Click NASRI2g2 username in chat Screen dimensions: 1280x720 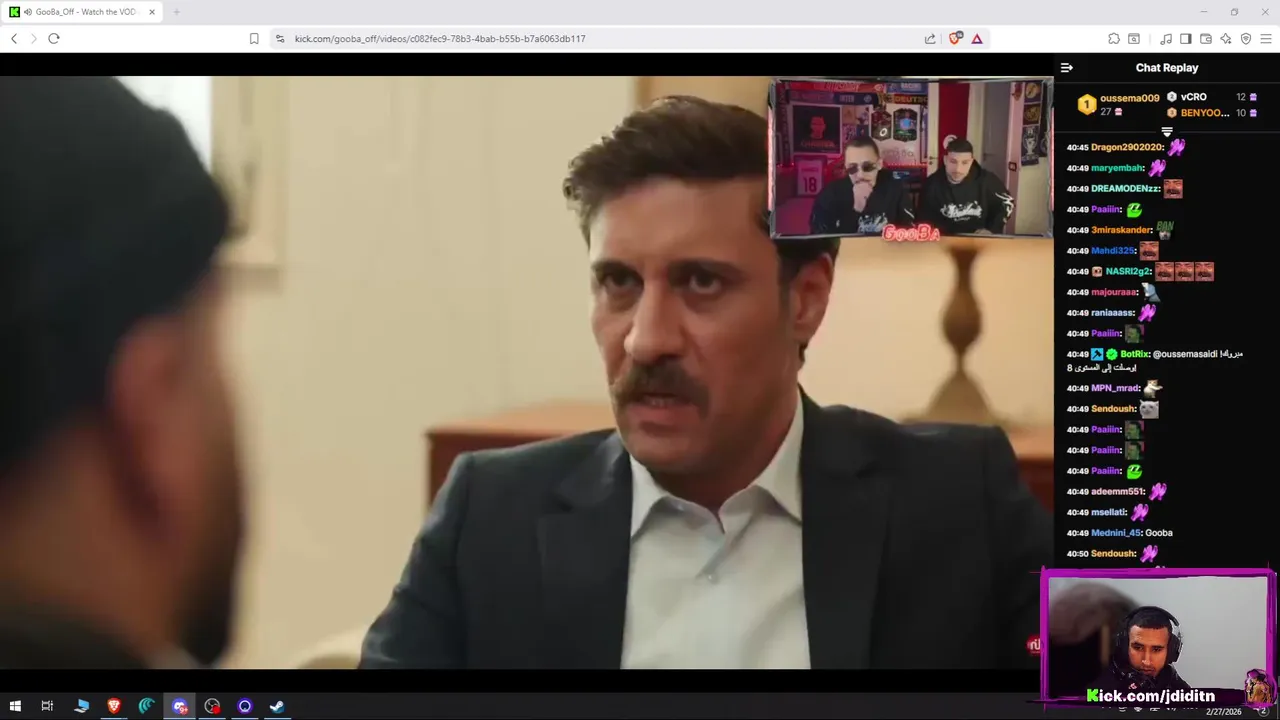(1128, 271)
